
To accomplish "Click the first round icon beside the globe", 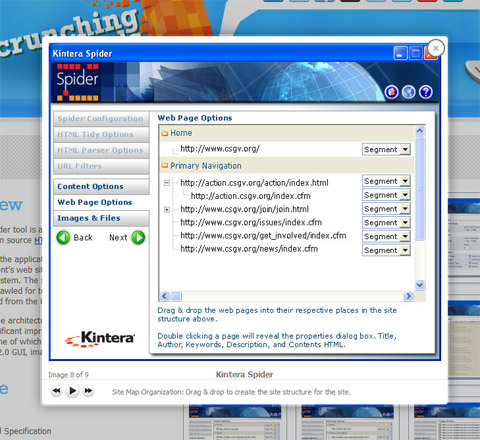I will click(x=392, y=92).
